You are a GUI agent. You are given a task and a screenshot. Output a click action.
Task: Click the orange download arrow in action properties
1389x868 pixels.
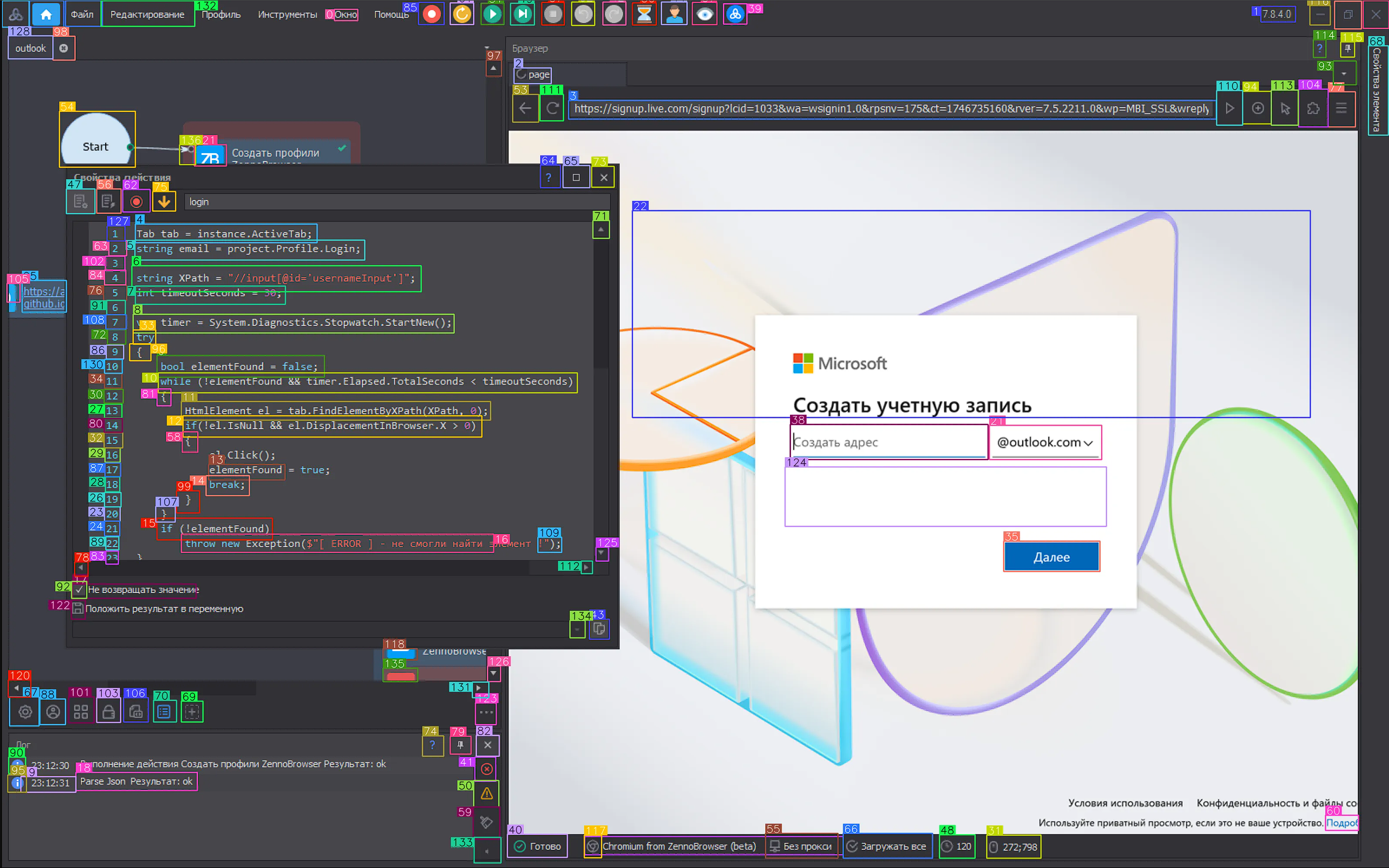[x=164, y=201]
